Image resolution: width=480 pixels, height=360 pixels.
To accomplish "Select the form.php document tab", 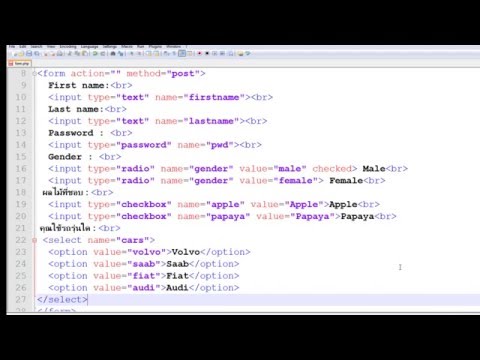I will coord(19,63).
